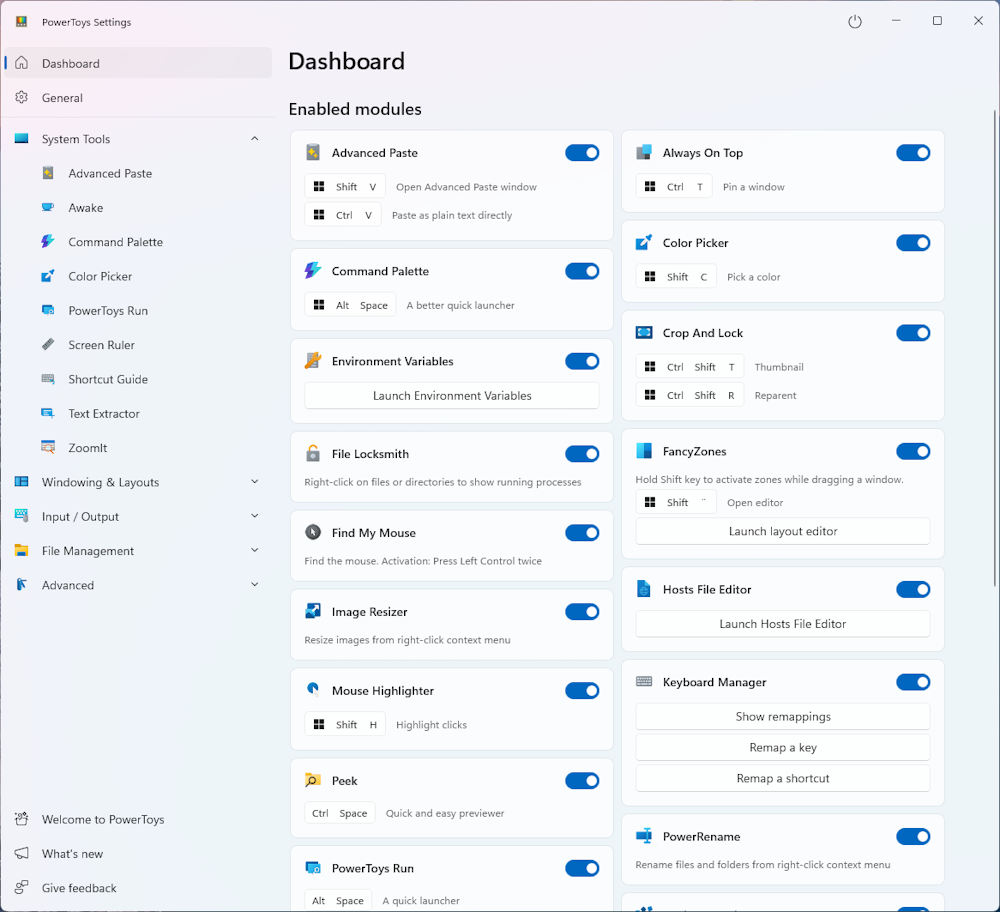This screenshot has height=912, width=1000.
Task: Toggle Keyboard Manager switch
Action: 913,682
